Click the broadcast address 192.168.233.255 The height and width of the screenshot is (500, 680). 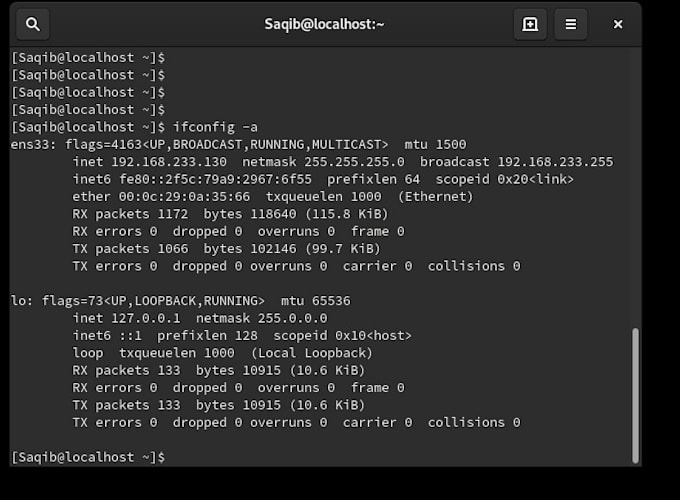[555, 162]
